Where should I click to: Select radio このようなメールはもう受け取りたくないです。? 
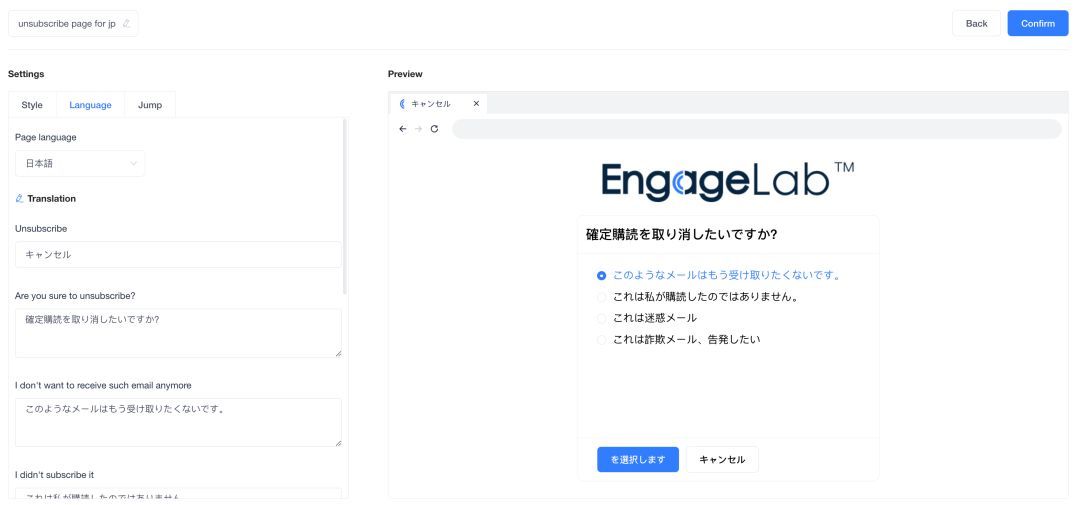pyautogui.click(x=601, y=276)
